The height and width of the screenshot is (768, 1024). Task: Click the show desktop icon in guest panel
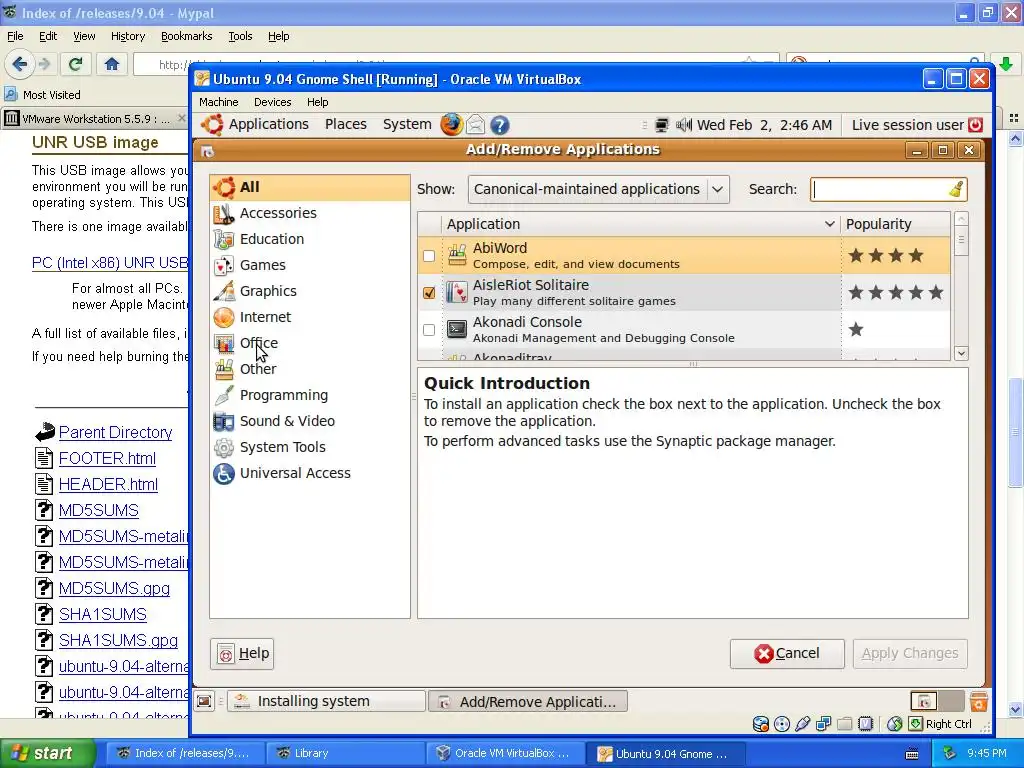point(204,701)
